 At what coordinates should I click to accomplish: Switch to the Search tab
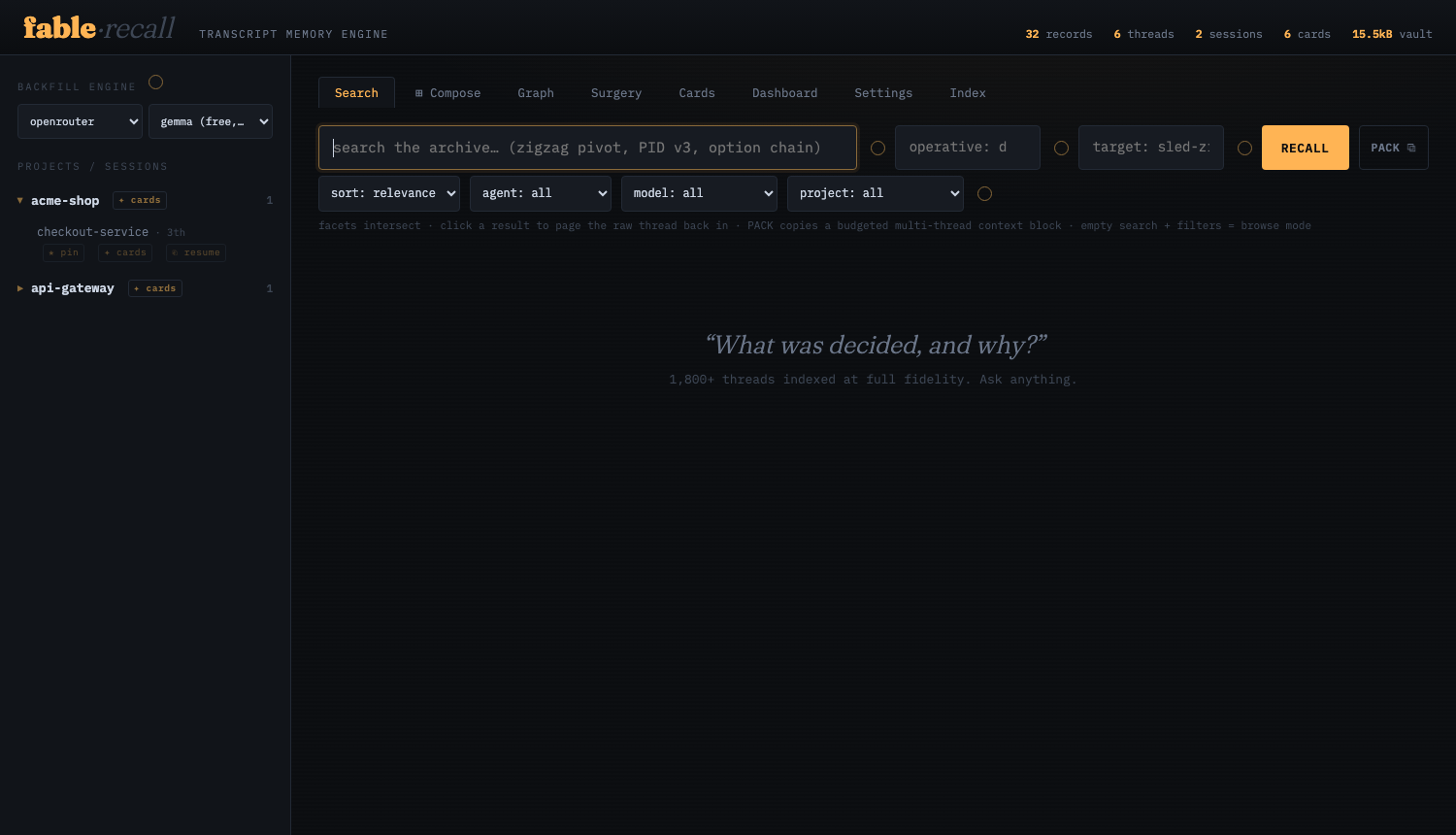click(356, 92)
